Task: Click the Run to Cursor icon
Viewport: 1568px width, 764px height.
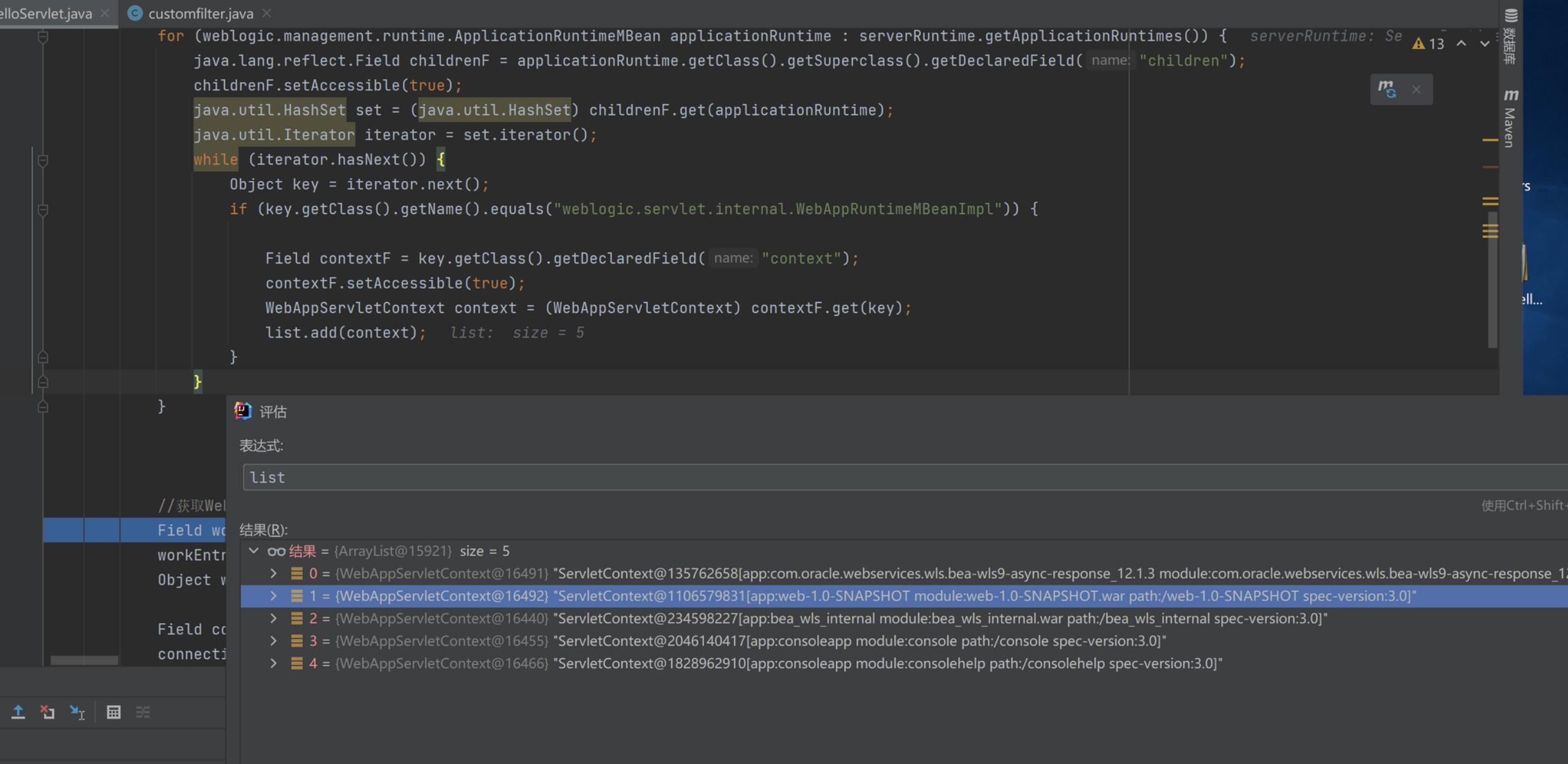Action: tap(77, 712)
